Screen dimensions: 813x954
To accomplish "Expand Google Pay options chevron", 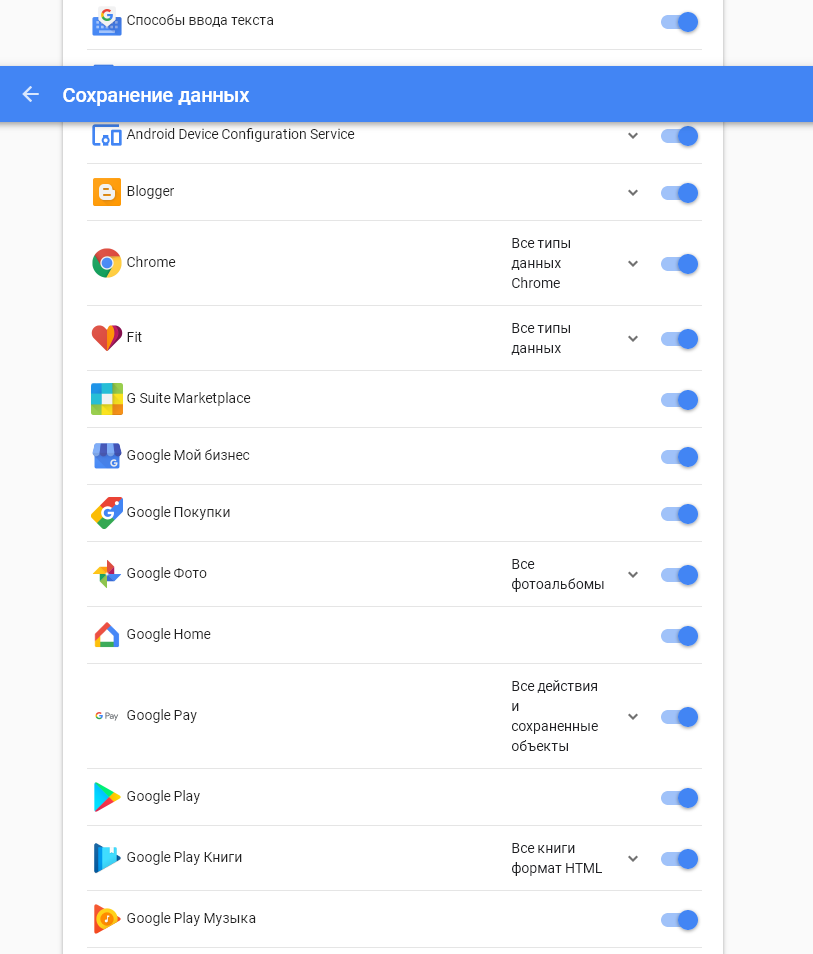I will coord(633,717).
